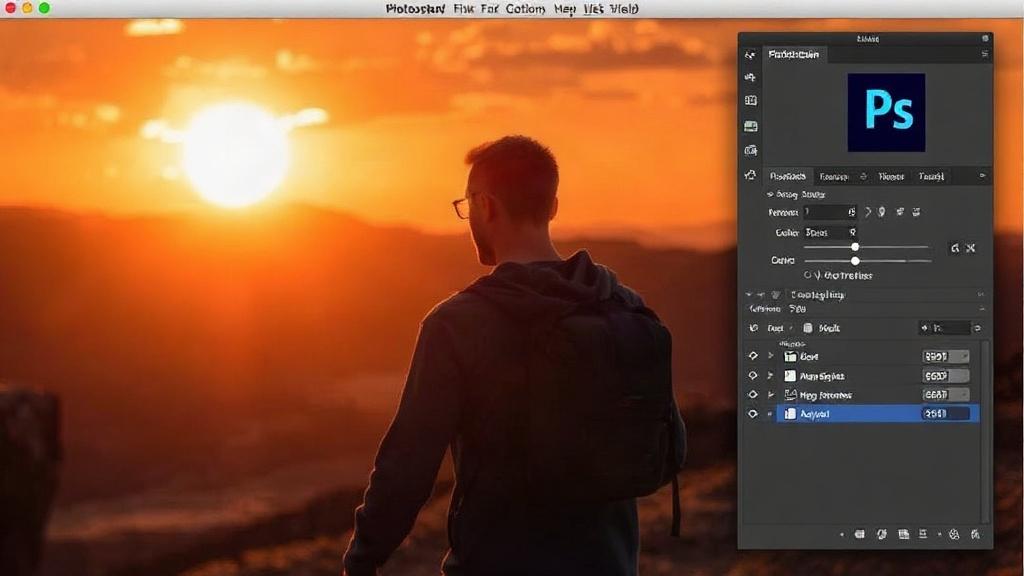Screen dimensions: 1024x576
Task: Open the opacity dropdown on the second layer row
Action: point(946,376)
